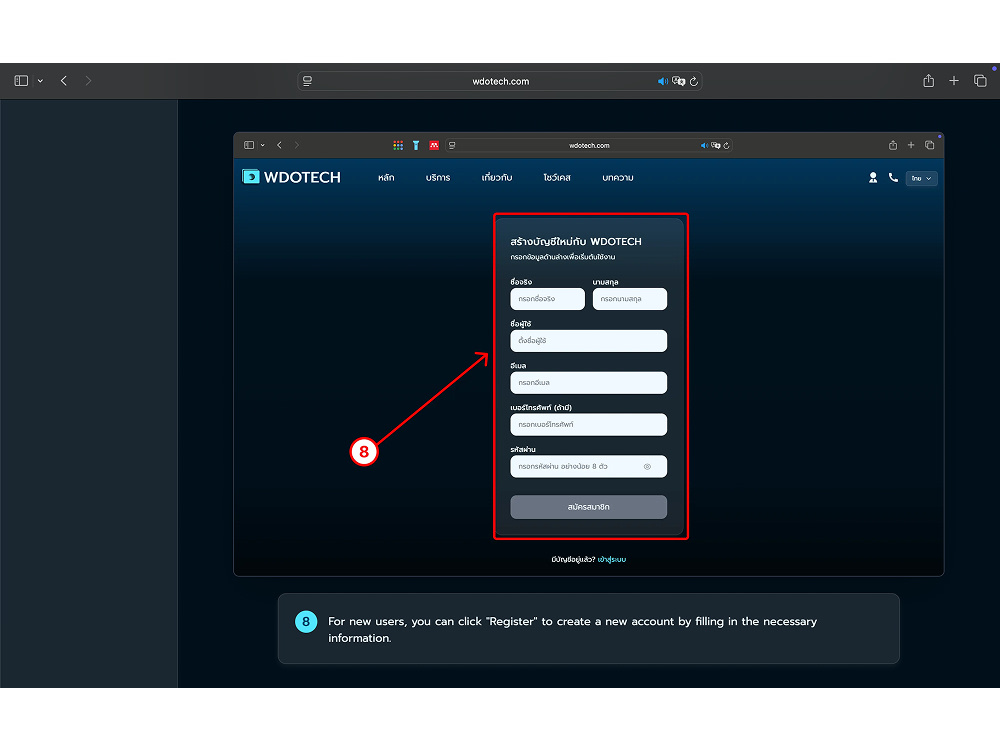This screenshot has width=1000, height=750.
Task: Focus the นามสกุล last name field
Action: coord(629,298)
